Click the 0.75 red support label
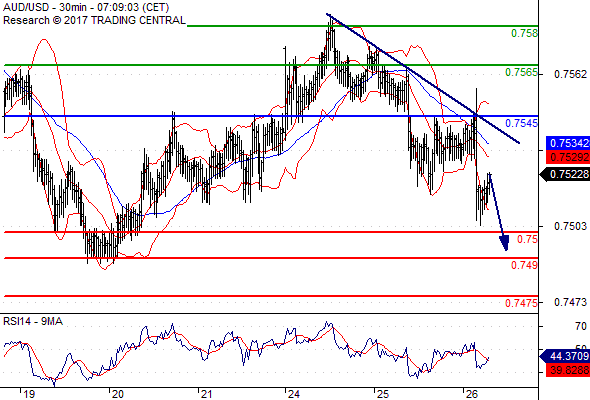 click(527, 239)
